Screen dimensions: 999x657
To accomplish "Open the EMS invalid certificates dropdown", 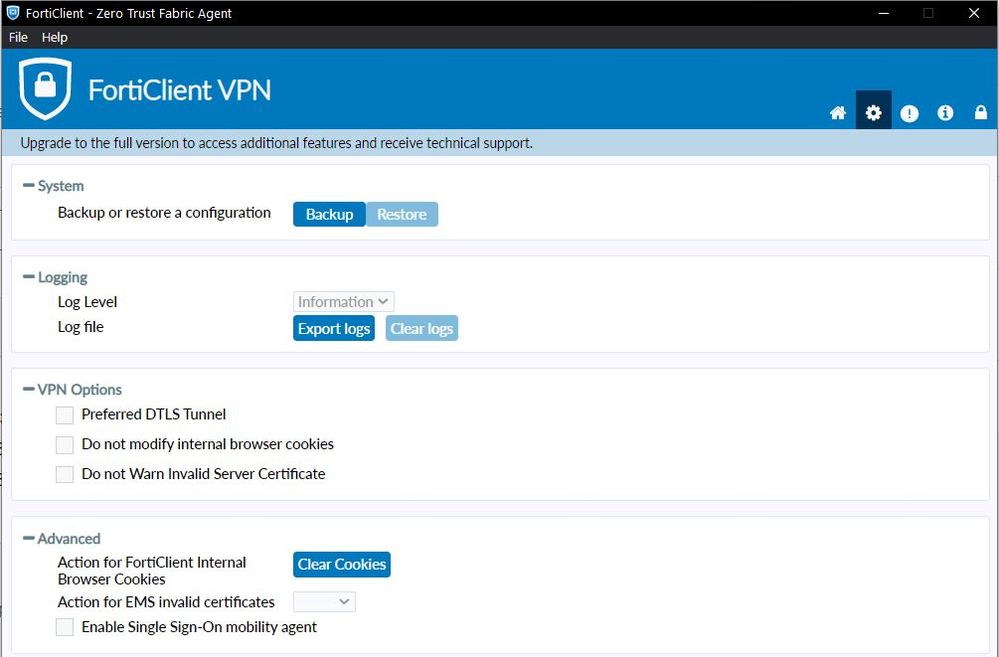I will tap(324, 602).
